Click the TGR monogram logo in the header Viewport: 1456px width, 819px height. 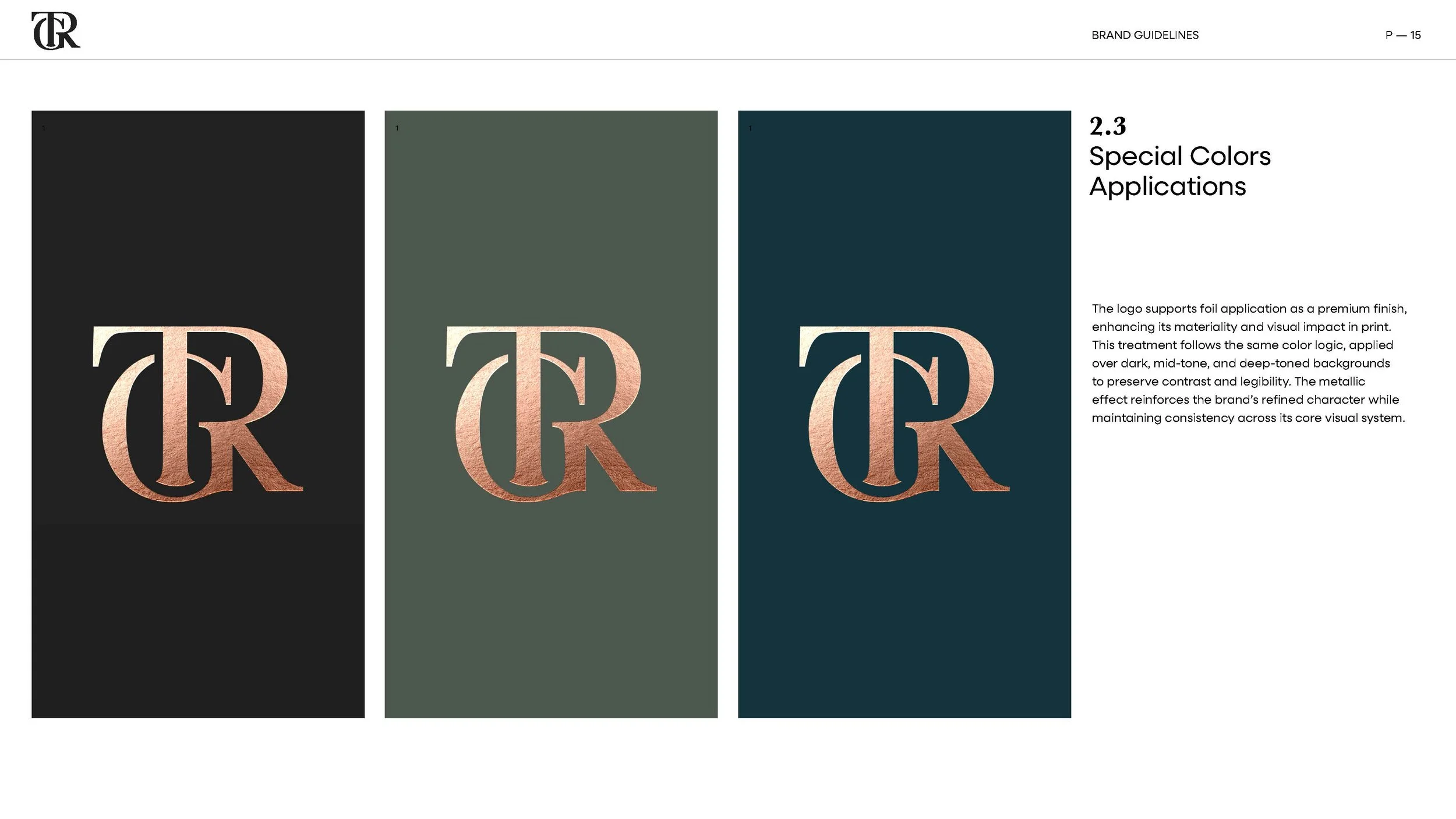(x=56, y=31)
